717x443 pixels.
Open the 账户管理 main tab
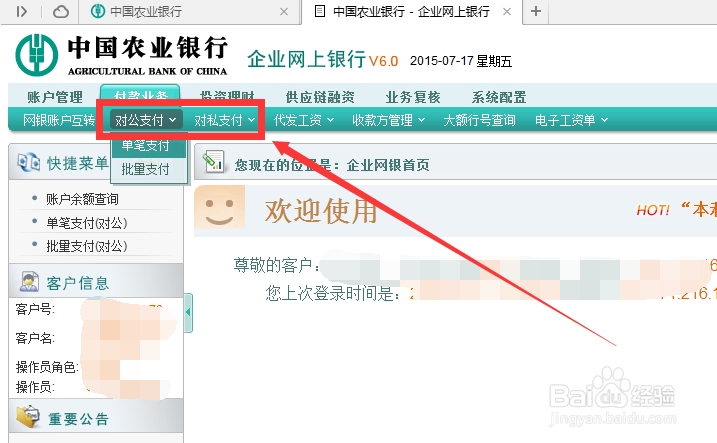pos(55,97)
